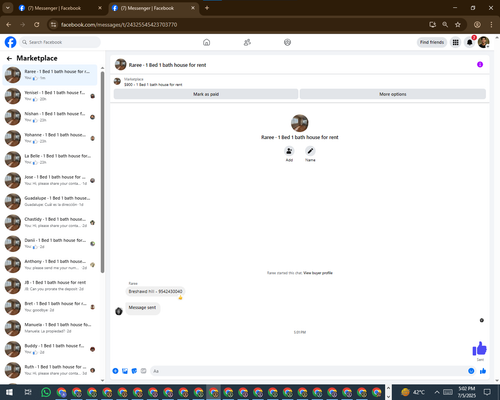
Task: Open Nishan conversation in chat list
Action: [50, 117]
